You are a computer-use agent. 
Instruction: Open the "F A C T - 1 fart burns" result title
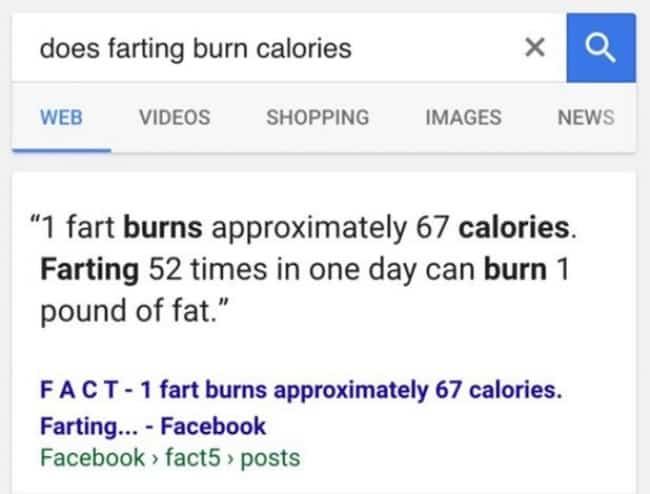click(x=300, y=390)
